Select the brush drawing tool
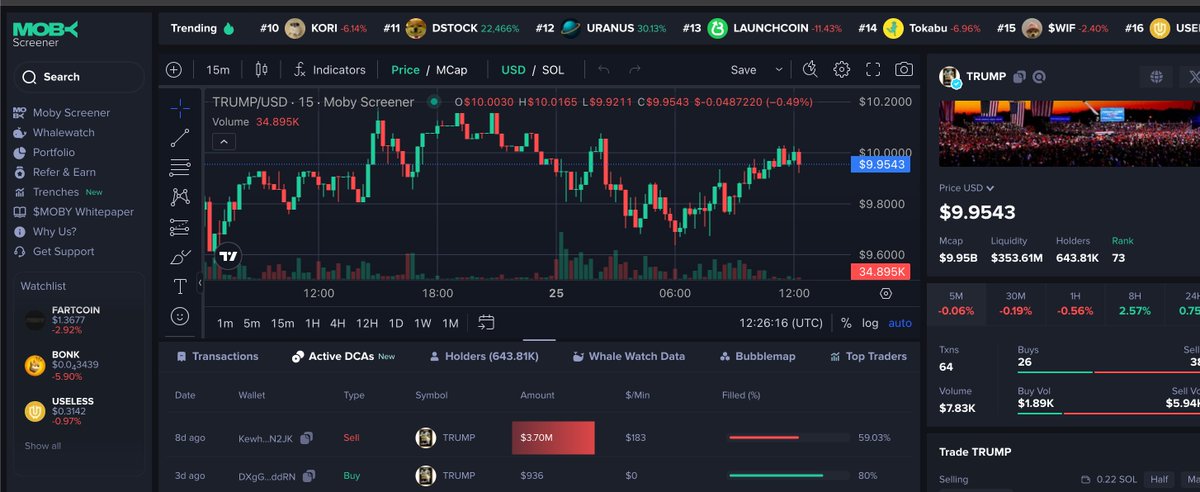The height and width of the screenshot is (492, 1200). [180, 257]
